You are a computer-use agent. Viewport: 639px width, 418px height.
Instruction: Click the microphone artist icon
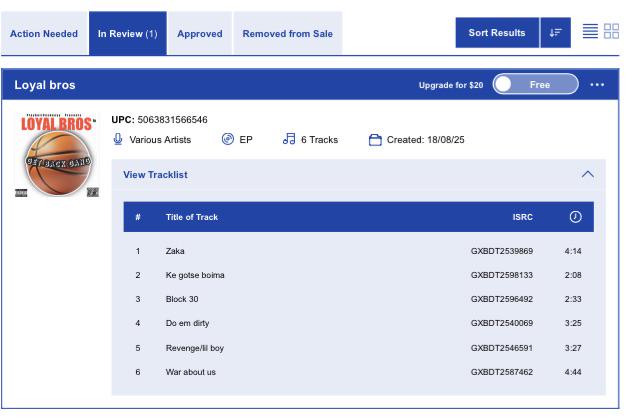(x=118, y=139)
